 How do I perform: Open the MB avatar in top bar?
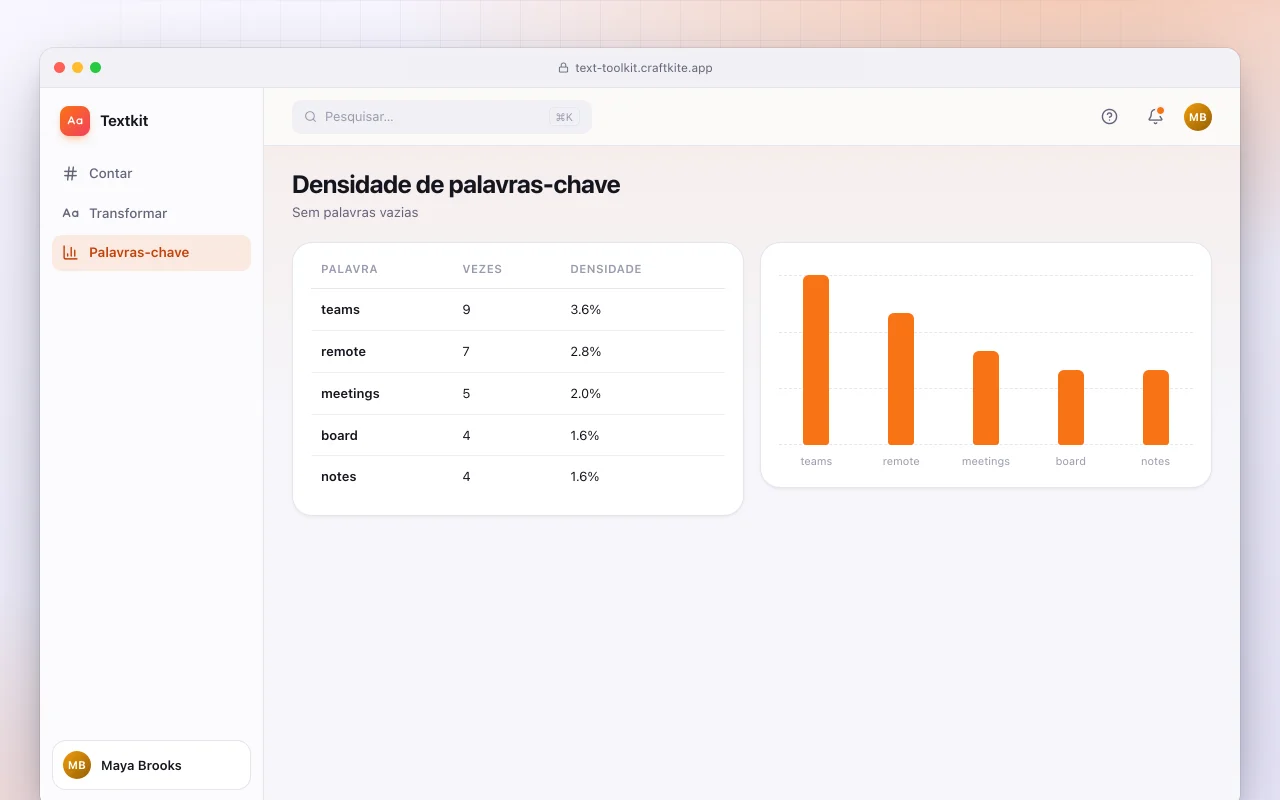click(1198, 117)
